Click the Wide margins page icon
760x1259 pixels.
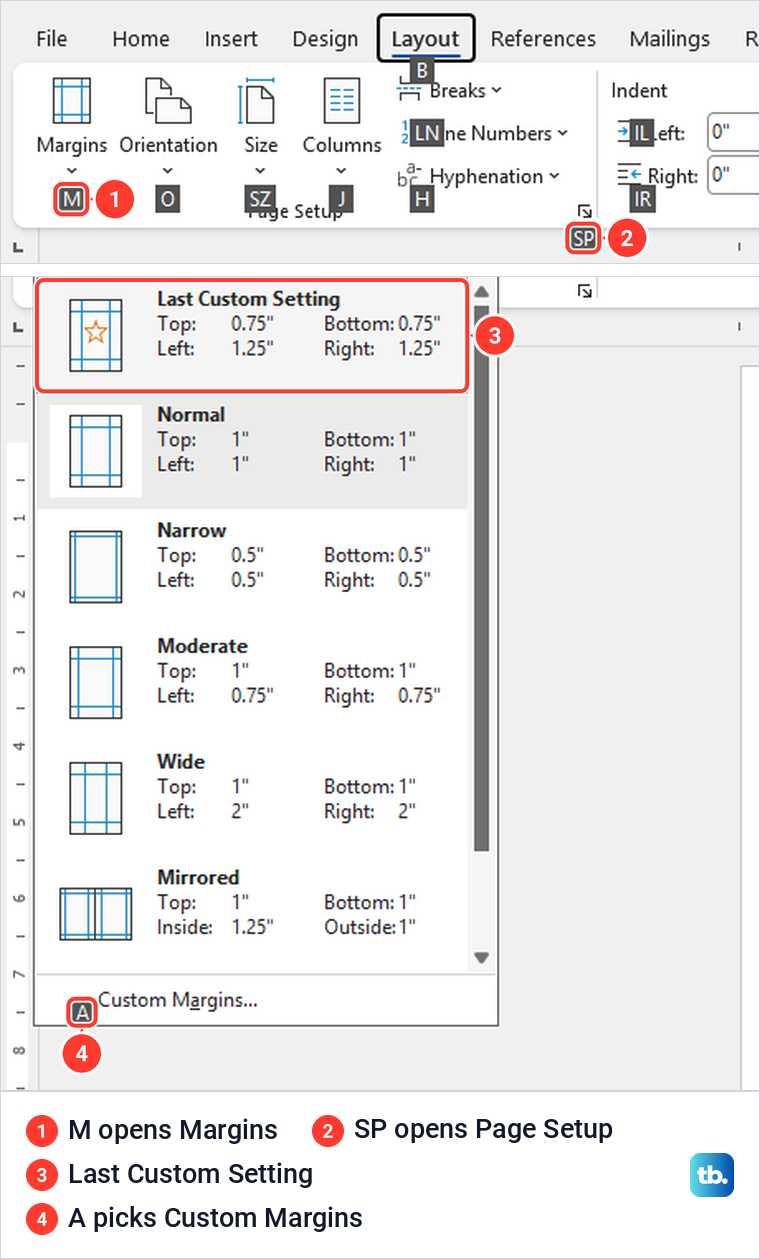[95, 798]
